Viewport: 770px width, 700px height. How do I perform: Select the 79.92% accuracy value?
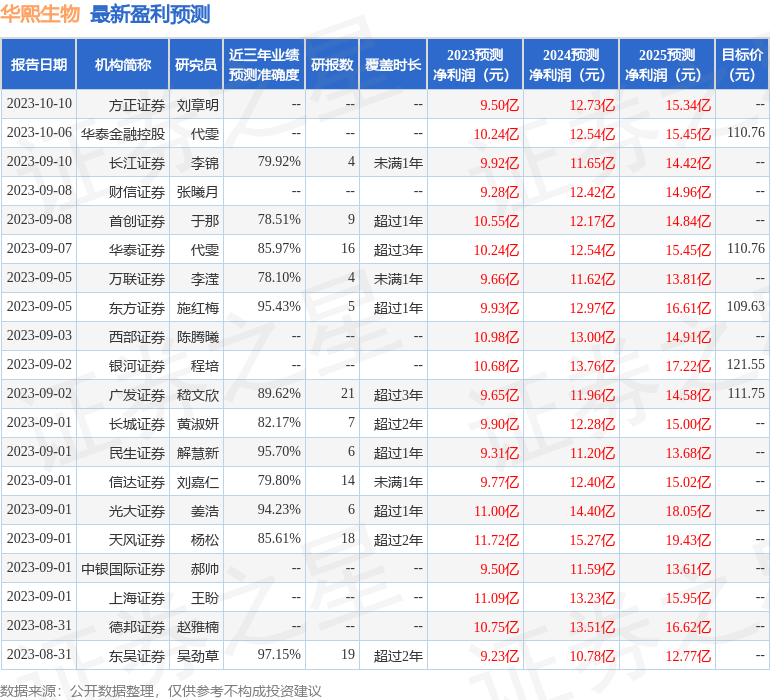279,162
